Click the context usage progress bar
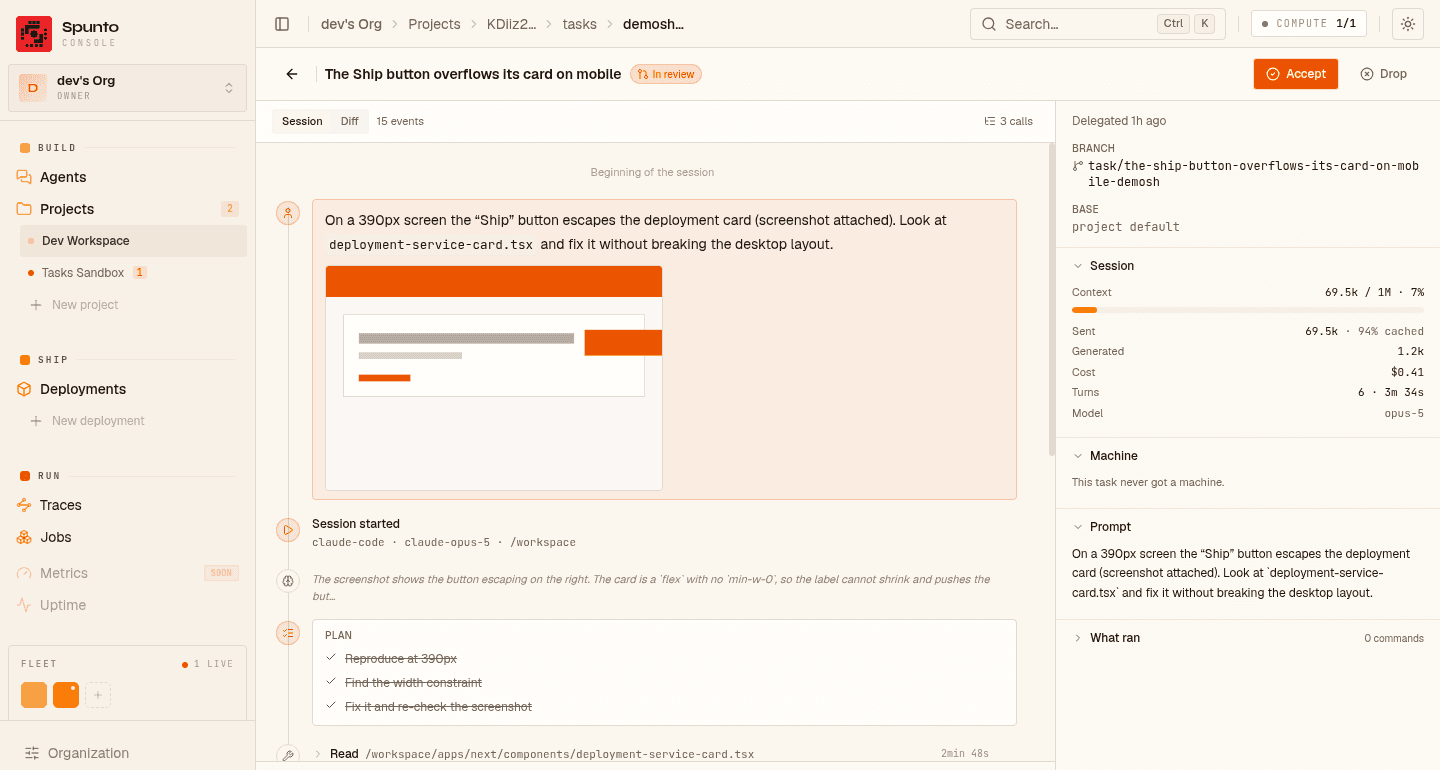This screenshot has height=770, width=1440. click(1248, 310)
